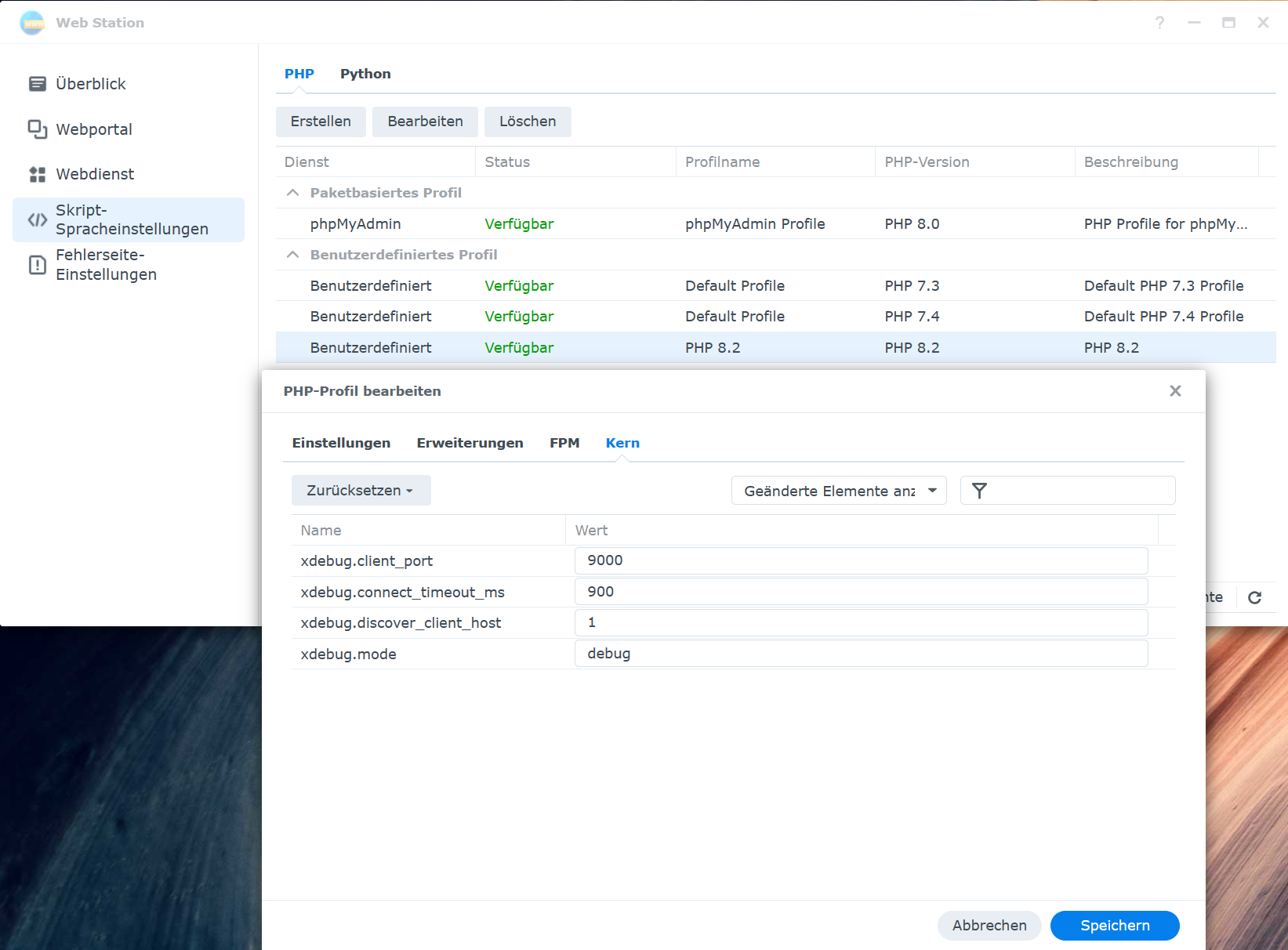Open Webportal in the sidebar

click(129, 129)
